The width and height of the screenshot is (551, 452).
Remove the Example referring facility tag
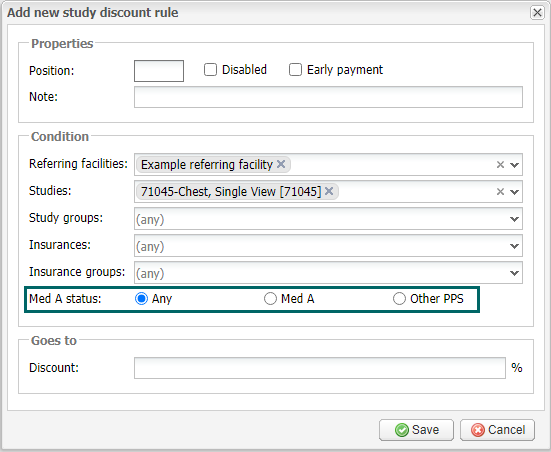281,164
